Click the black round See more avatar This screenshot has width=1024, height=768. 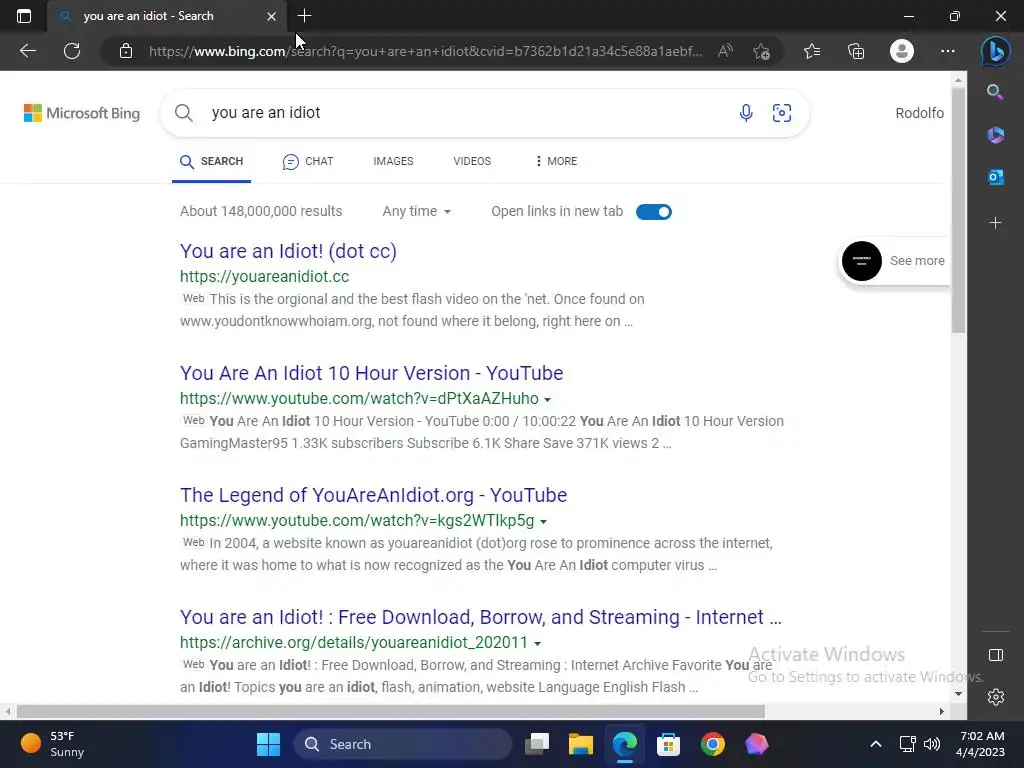(861, 261)
